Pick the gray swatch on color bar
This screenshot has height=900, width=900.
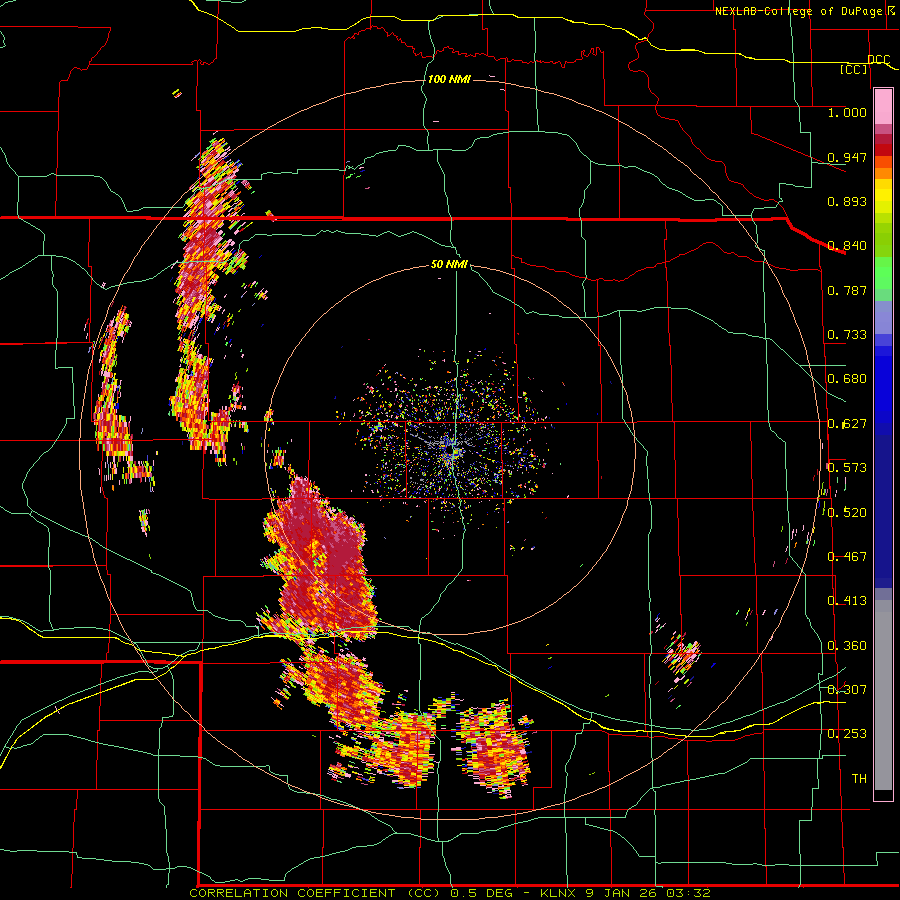(883, 695)
